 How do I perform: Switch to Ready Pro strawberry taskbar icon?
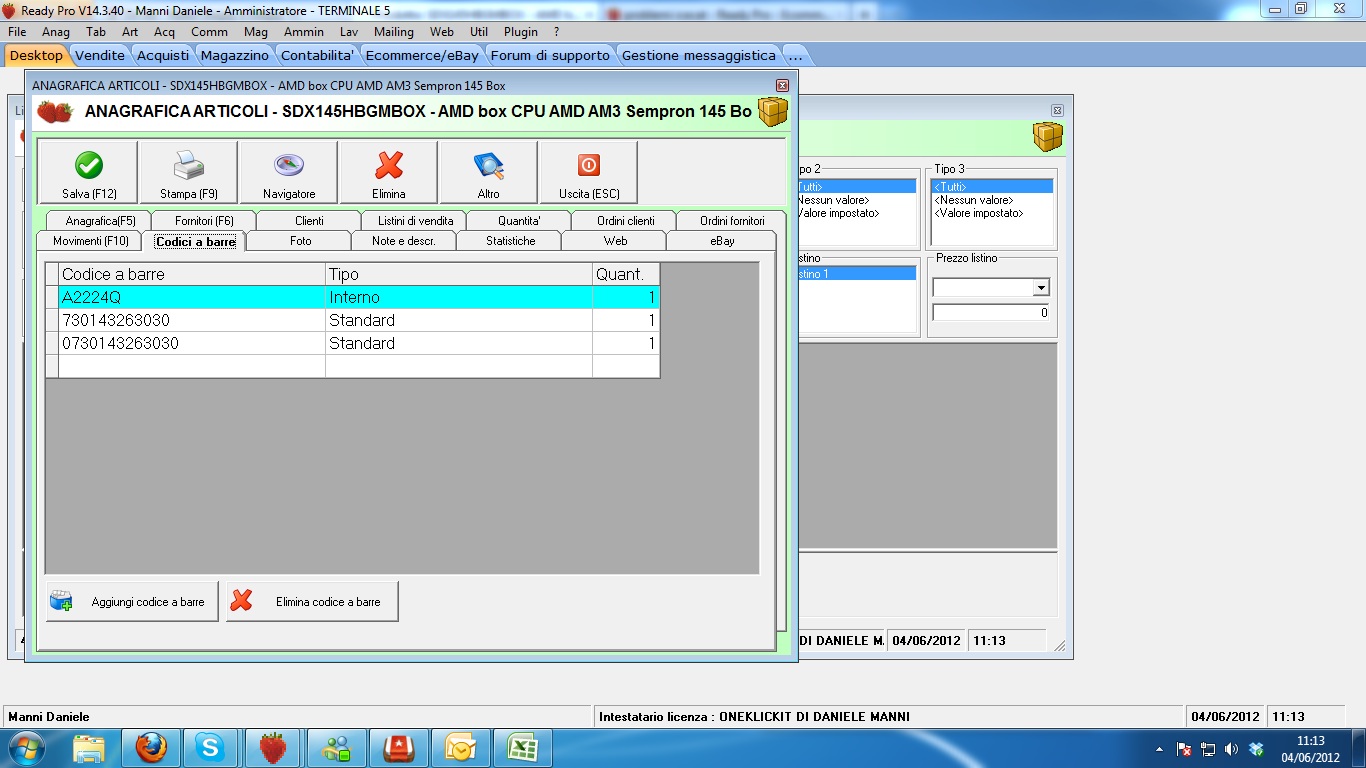[273, 748]
